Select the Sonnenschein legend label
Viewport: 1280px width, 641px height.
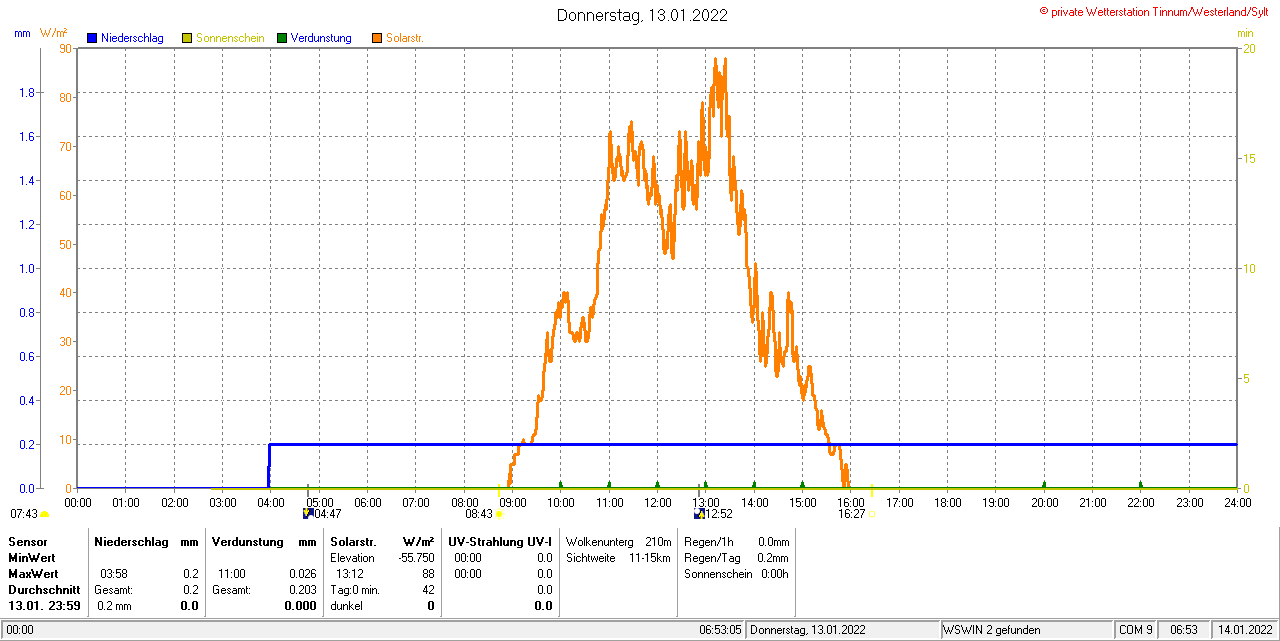click(x=230, y=38)
